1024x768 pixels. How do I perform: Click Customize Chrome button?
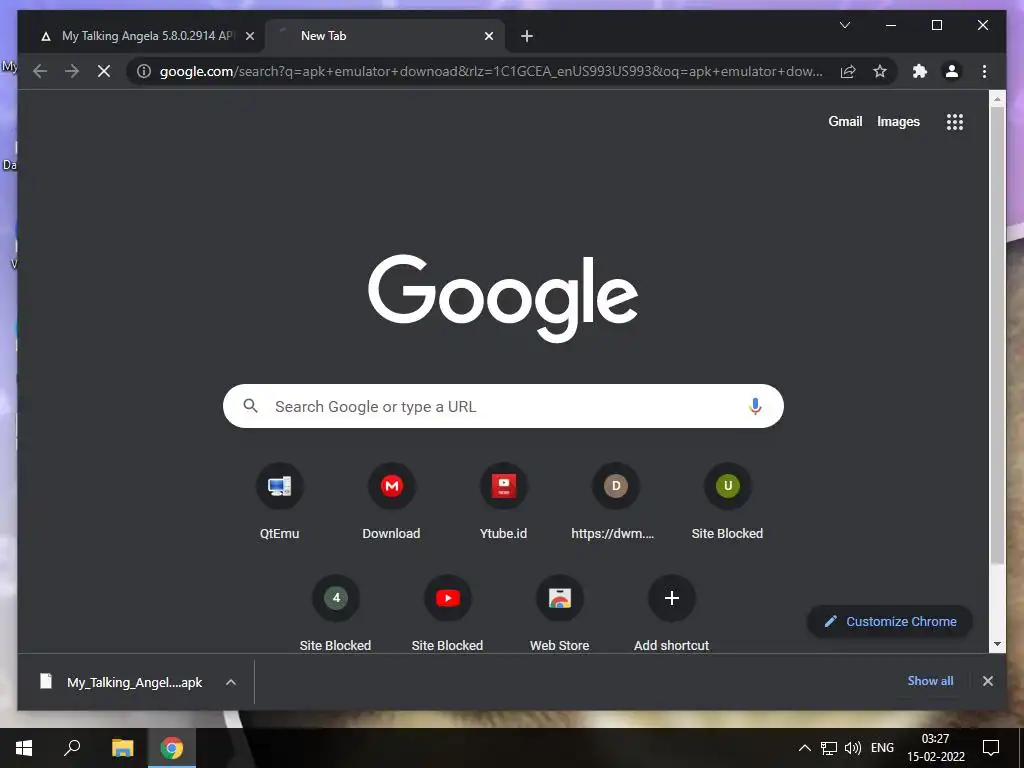pos(889,621)
